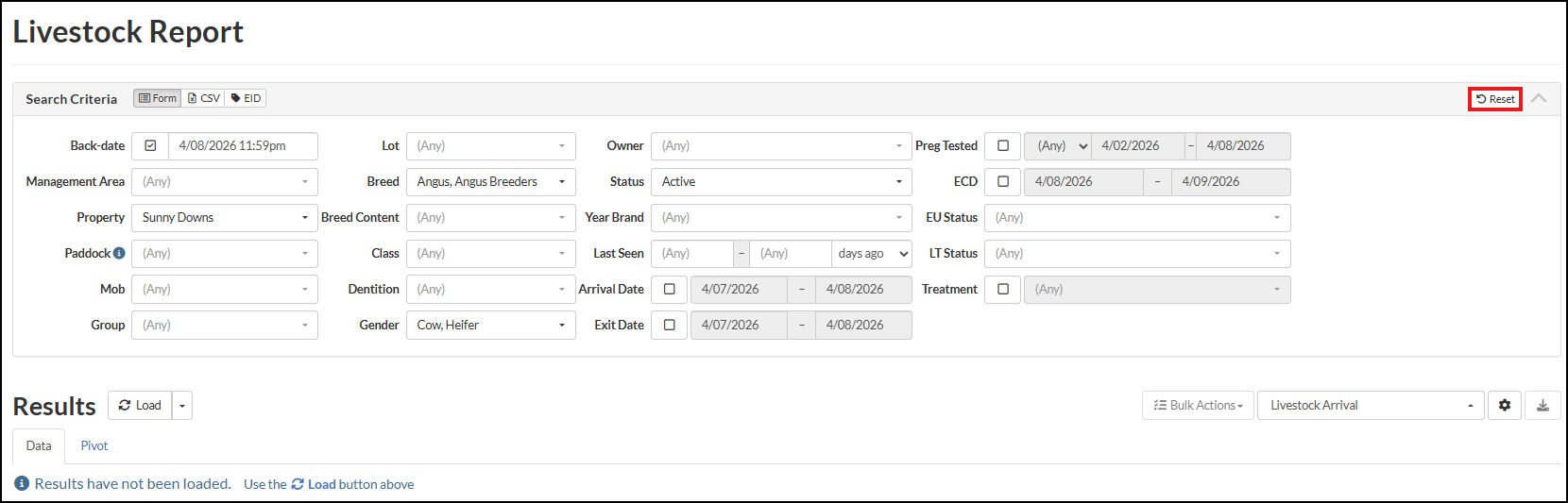Open the Class dropdown
The width and height of the screenshot is (1568, 503).
pyautogui.click(x=491, y=254)
